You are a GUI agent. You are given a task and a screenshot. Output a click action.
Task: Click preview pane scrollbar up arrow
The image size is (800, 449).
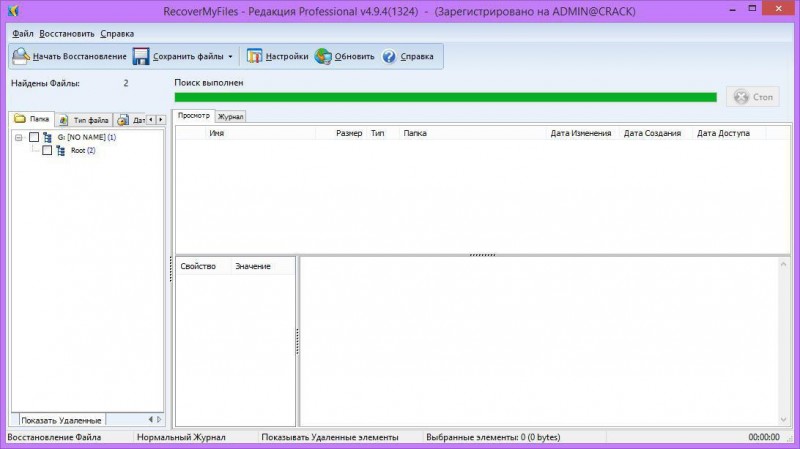click(783, 264)
